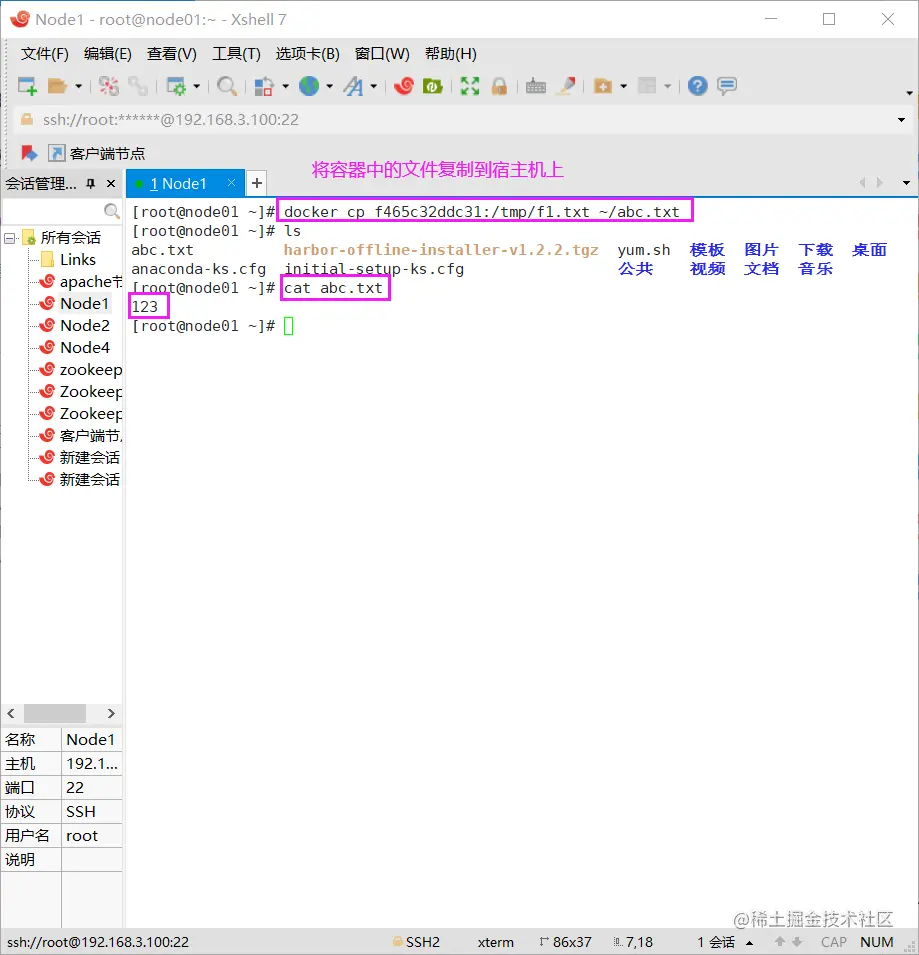Click right arrow of session tree scrollbar

(111, 713)
